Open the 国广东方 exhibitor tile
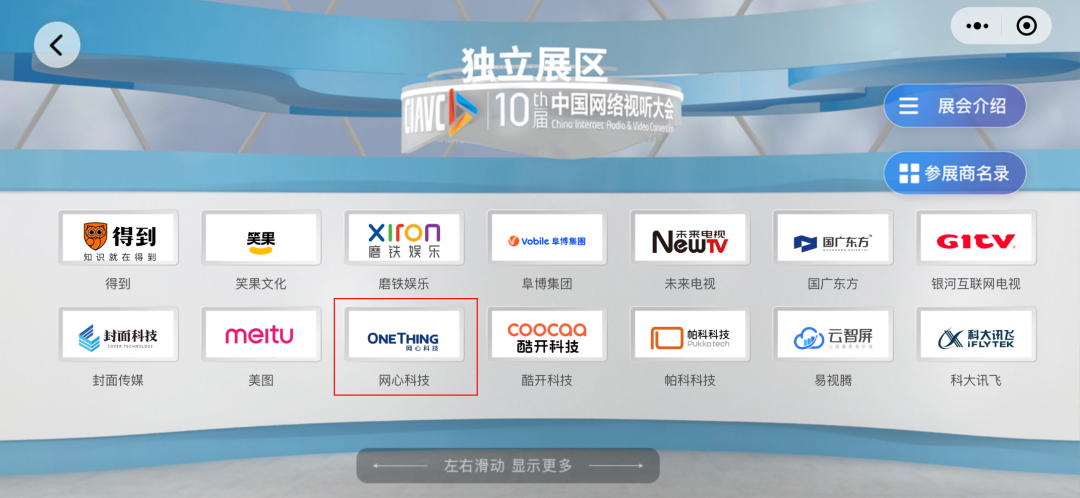 833,238
